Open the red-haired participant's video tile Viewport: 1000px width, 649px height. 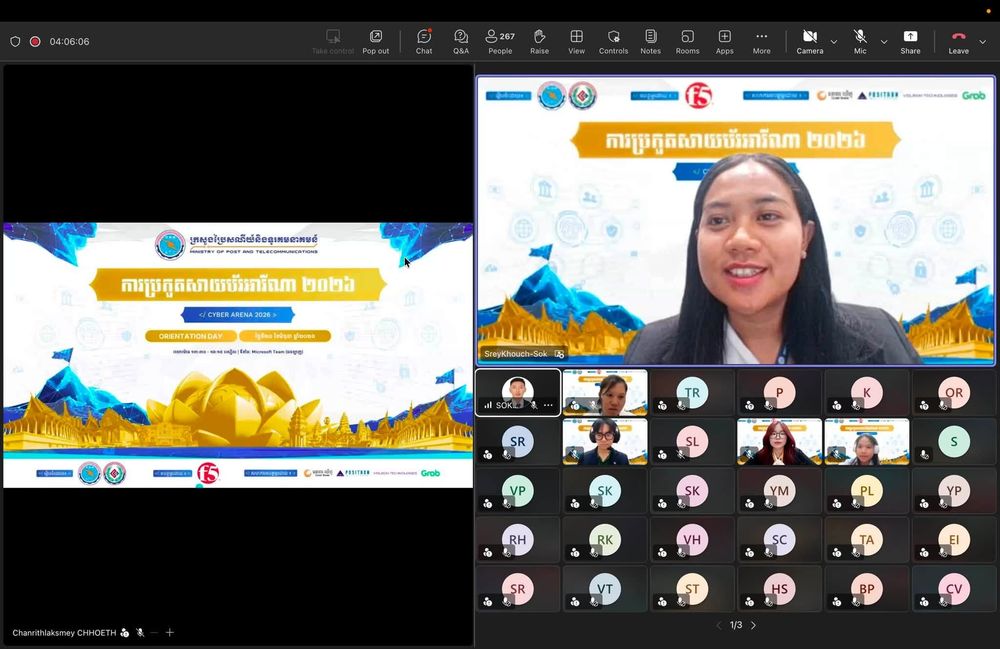[779, 442]
